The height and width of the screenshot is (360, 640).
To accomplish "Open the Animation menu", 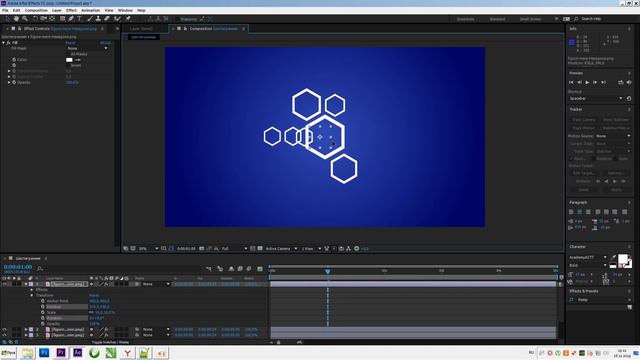I will tap(91, 10).
